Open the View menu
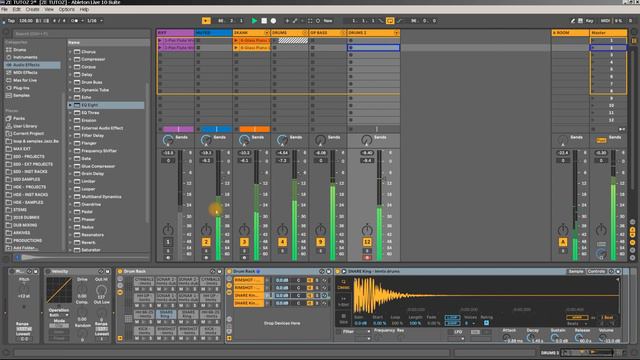 [49, 9]
